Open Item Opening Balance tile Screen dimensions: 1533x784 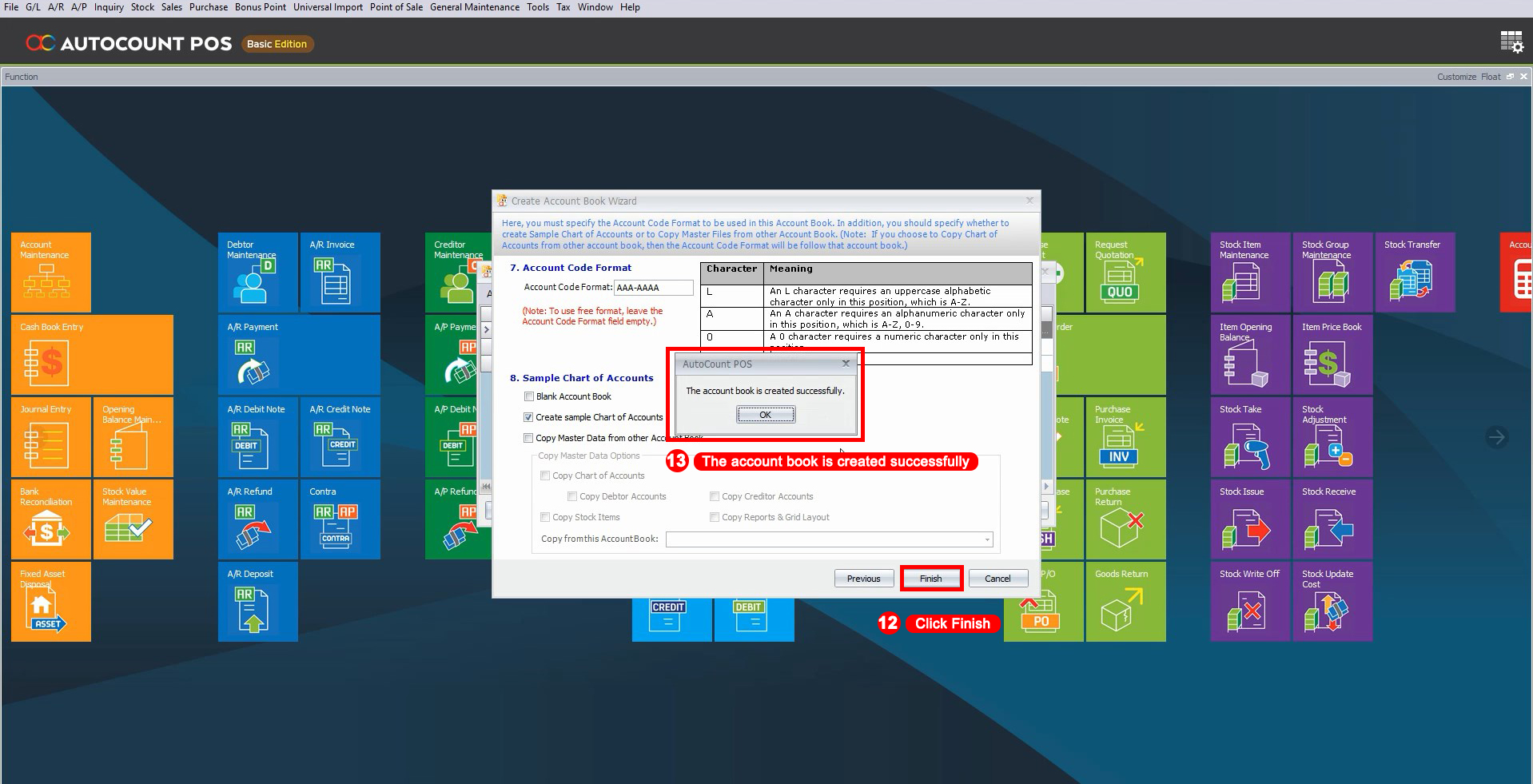click(x=1251, y=355)
